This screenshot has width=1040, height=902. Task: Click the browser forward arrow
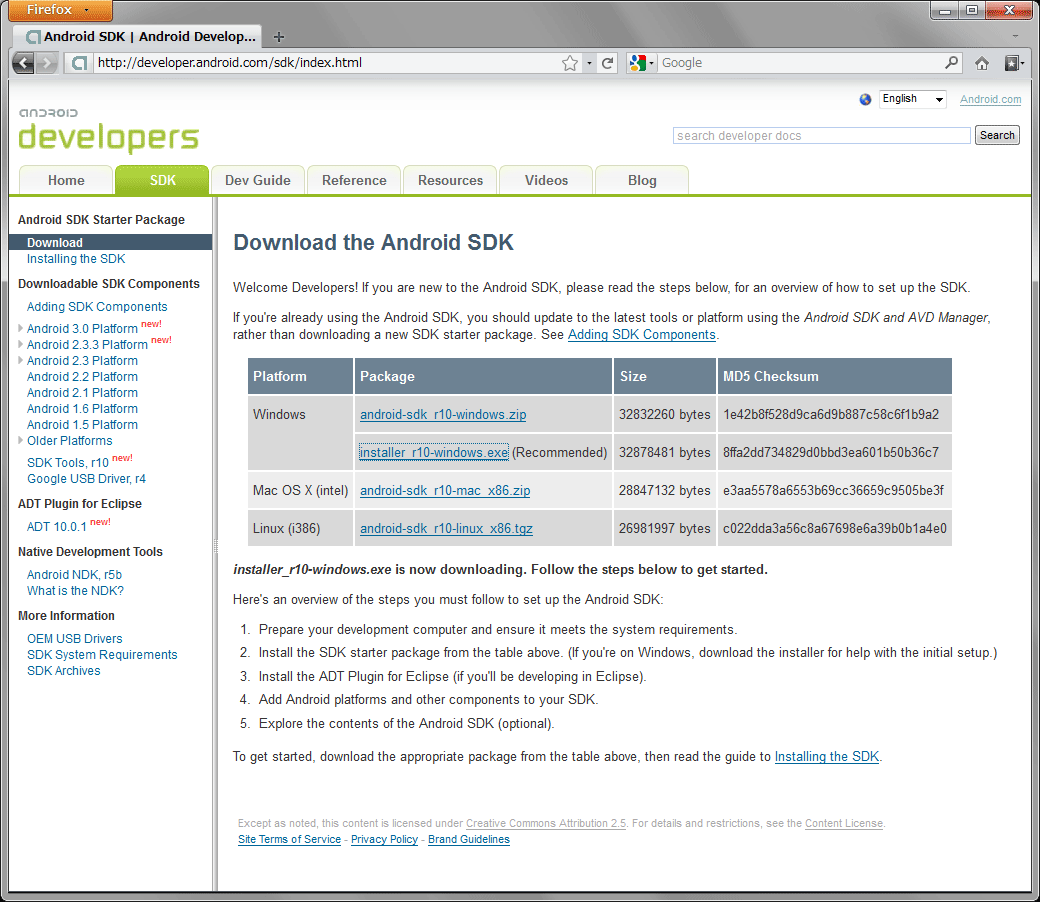pos(46,63)
